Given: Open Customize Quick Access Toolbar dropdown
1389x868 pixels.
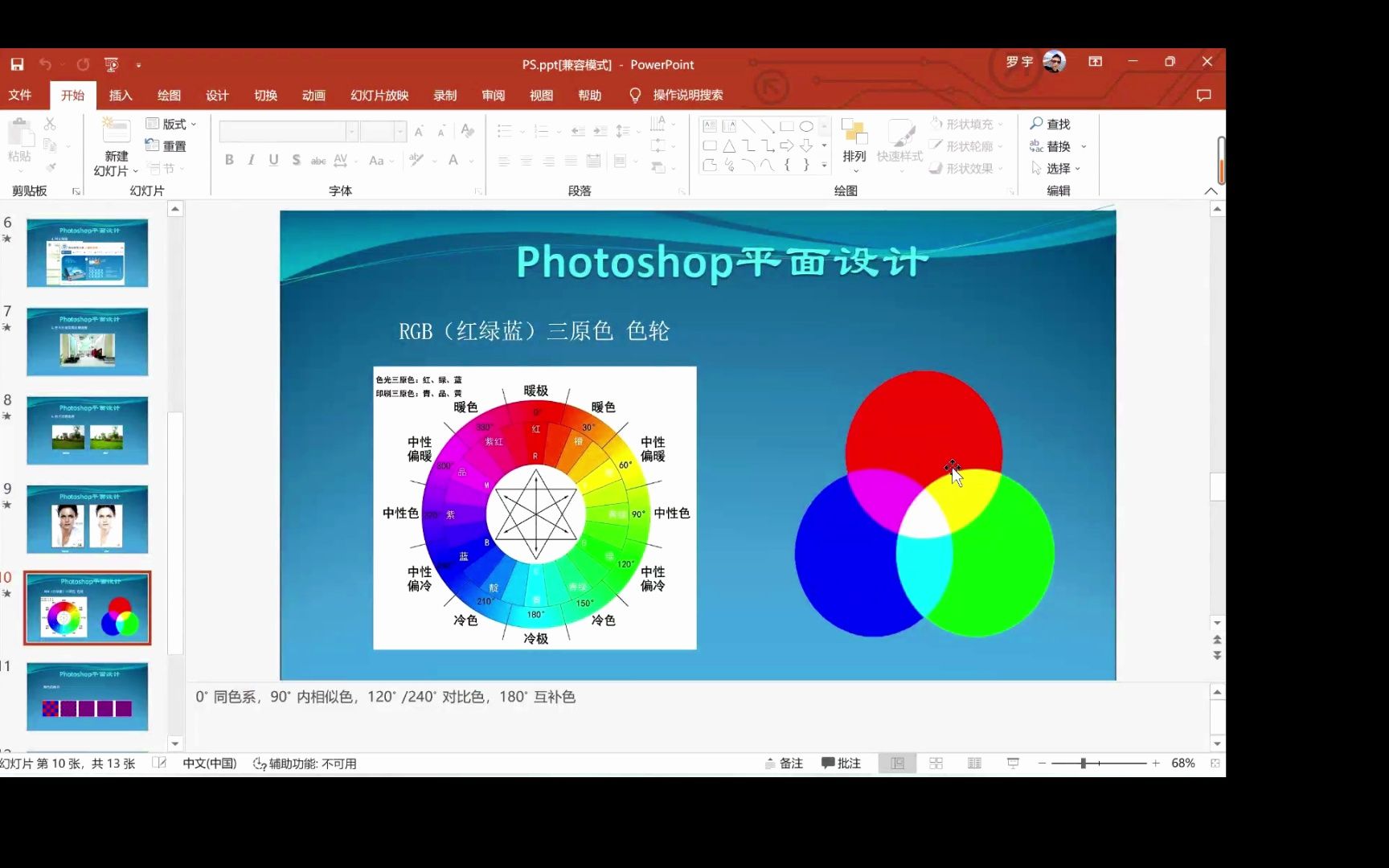Looking at the screenshot, I should tap(138, 65).
